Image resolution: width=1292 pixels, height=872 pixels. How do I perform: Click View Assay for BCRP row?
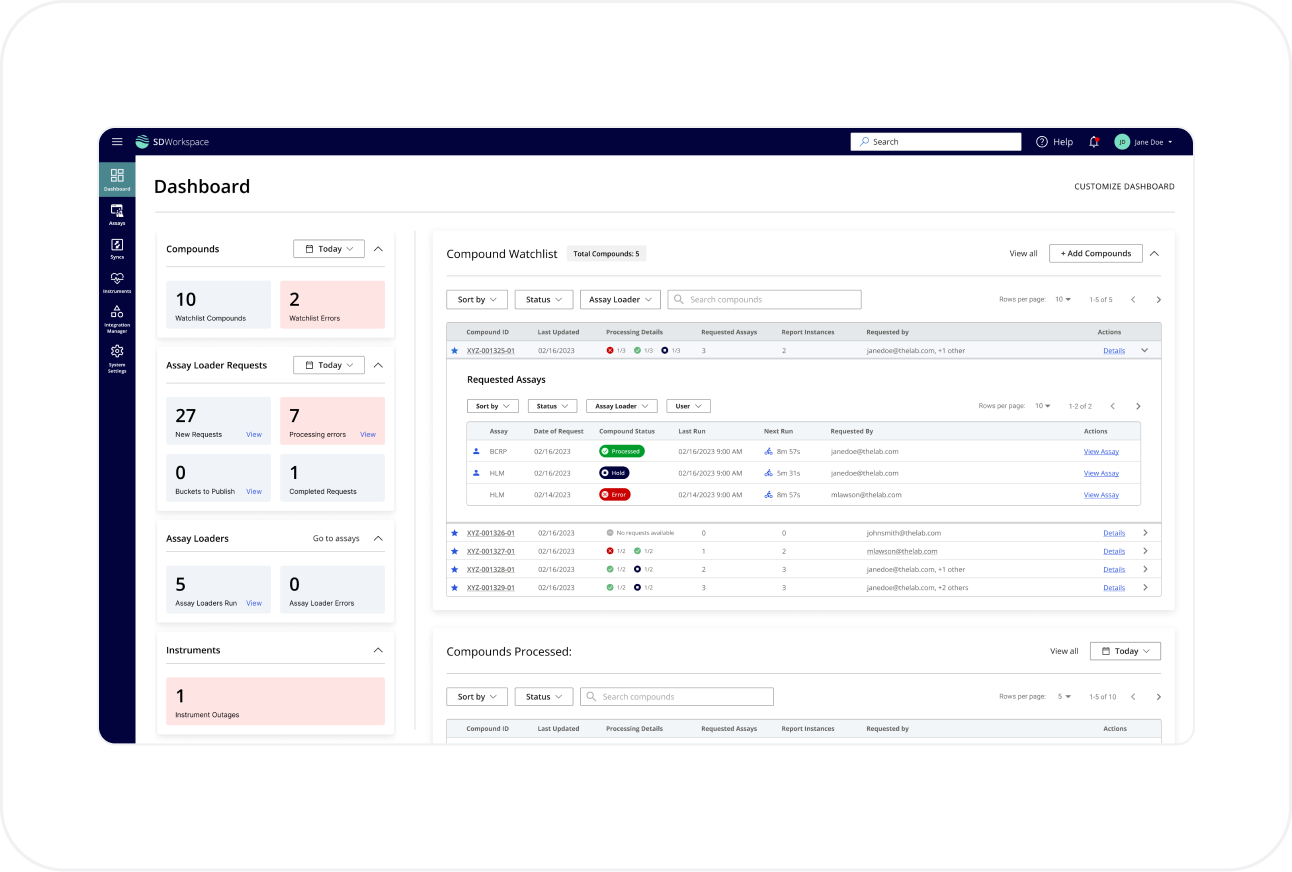click(x=1101, y=451)
